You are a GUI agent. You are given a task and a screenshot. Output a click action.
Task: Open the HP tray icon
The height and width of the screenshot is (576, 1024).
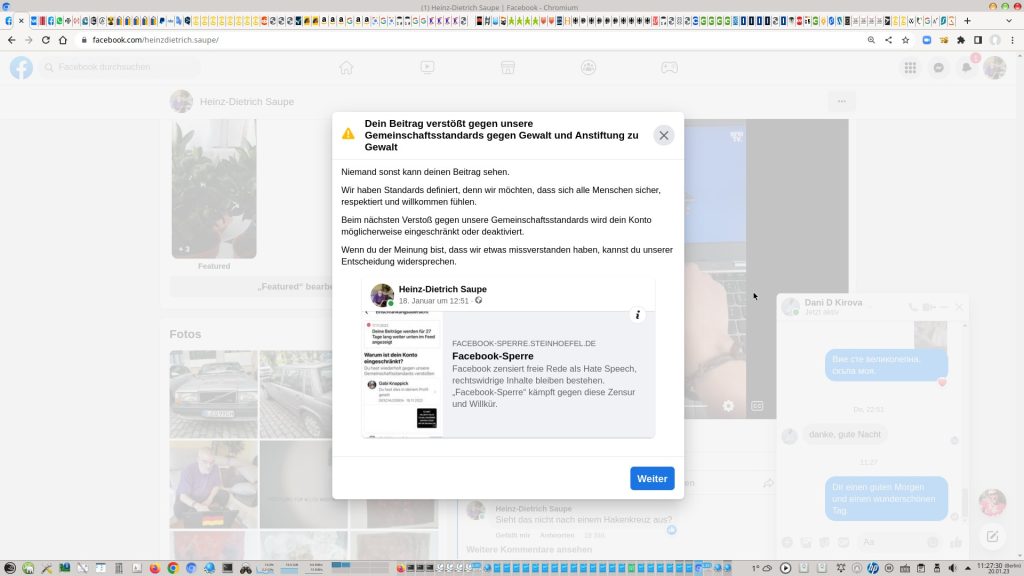[873, 568]
